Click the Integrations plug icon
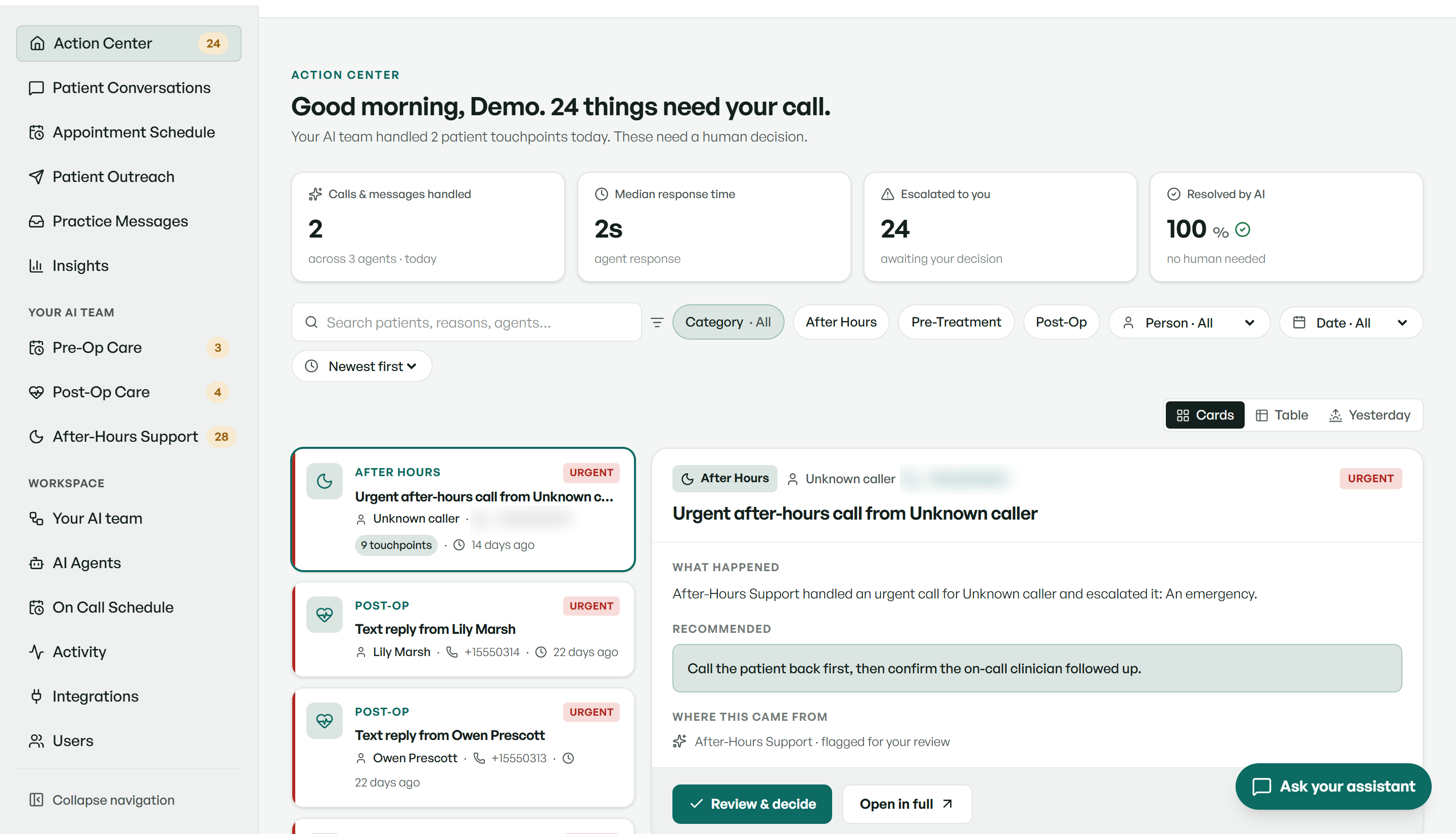1456x834 pixels. tap(36, 697)
